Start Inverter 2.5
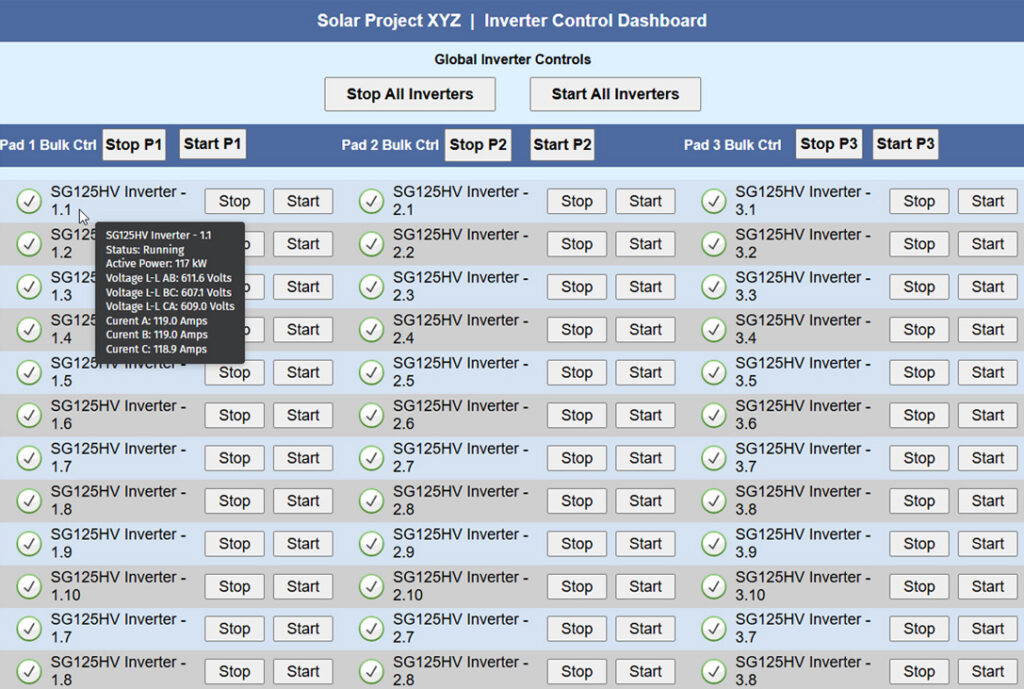The width and height of the screenshot is (1024, 689). point(645,372)
